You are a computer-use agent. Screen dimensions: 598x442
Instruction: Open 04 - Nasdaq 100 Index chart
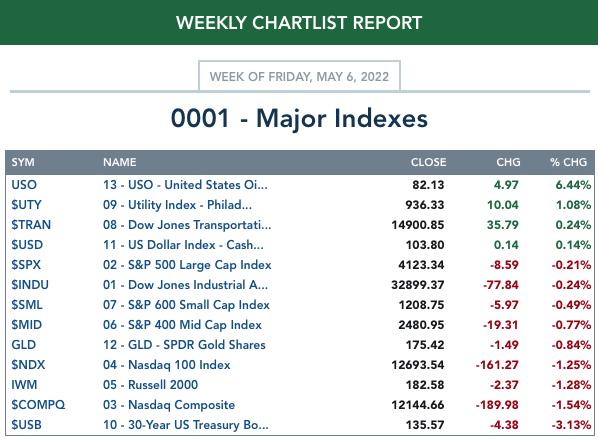tap(167, 365)
